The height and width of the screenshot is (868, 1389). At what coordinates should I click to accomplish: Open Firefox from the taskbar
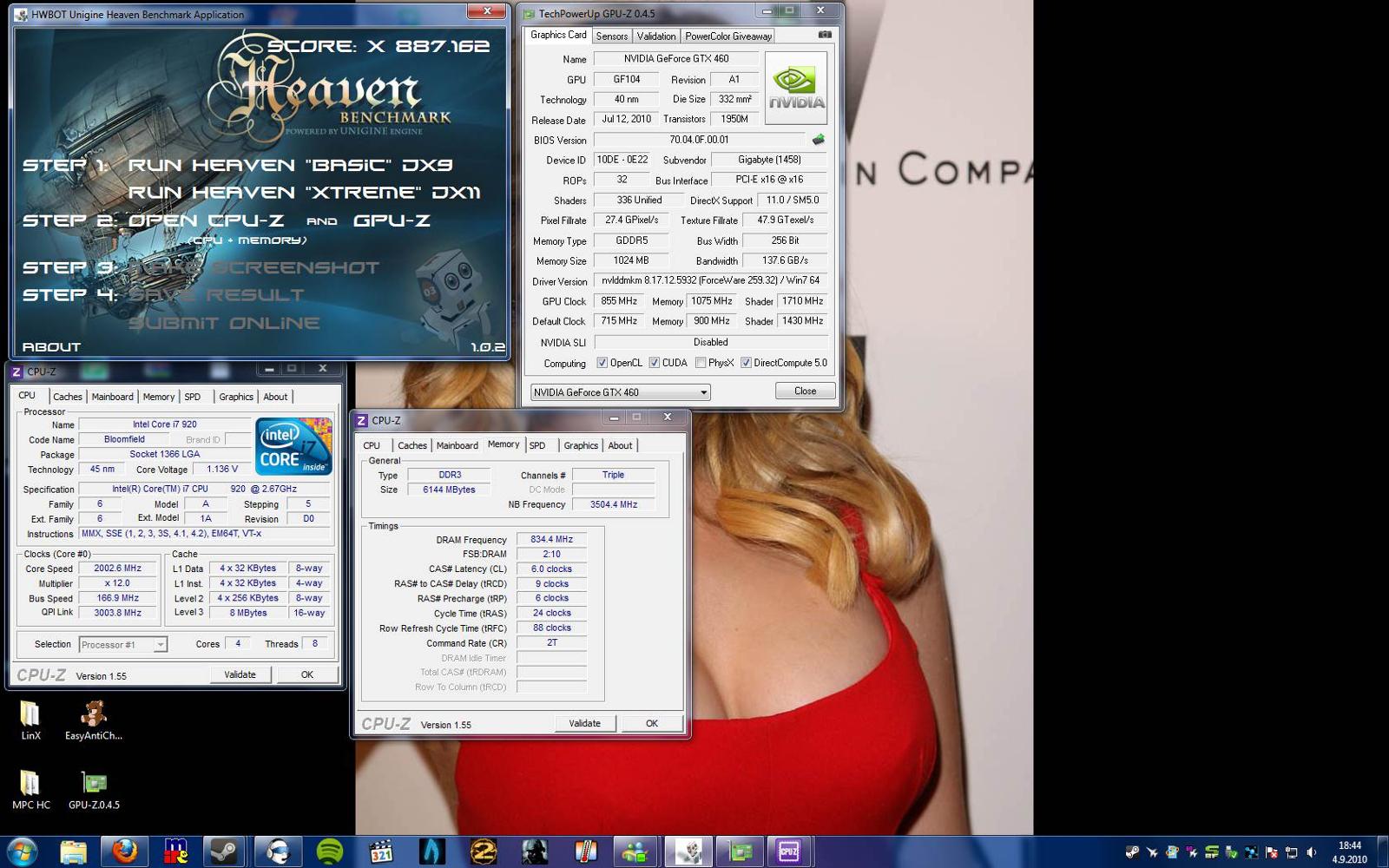(124, 852)
